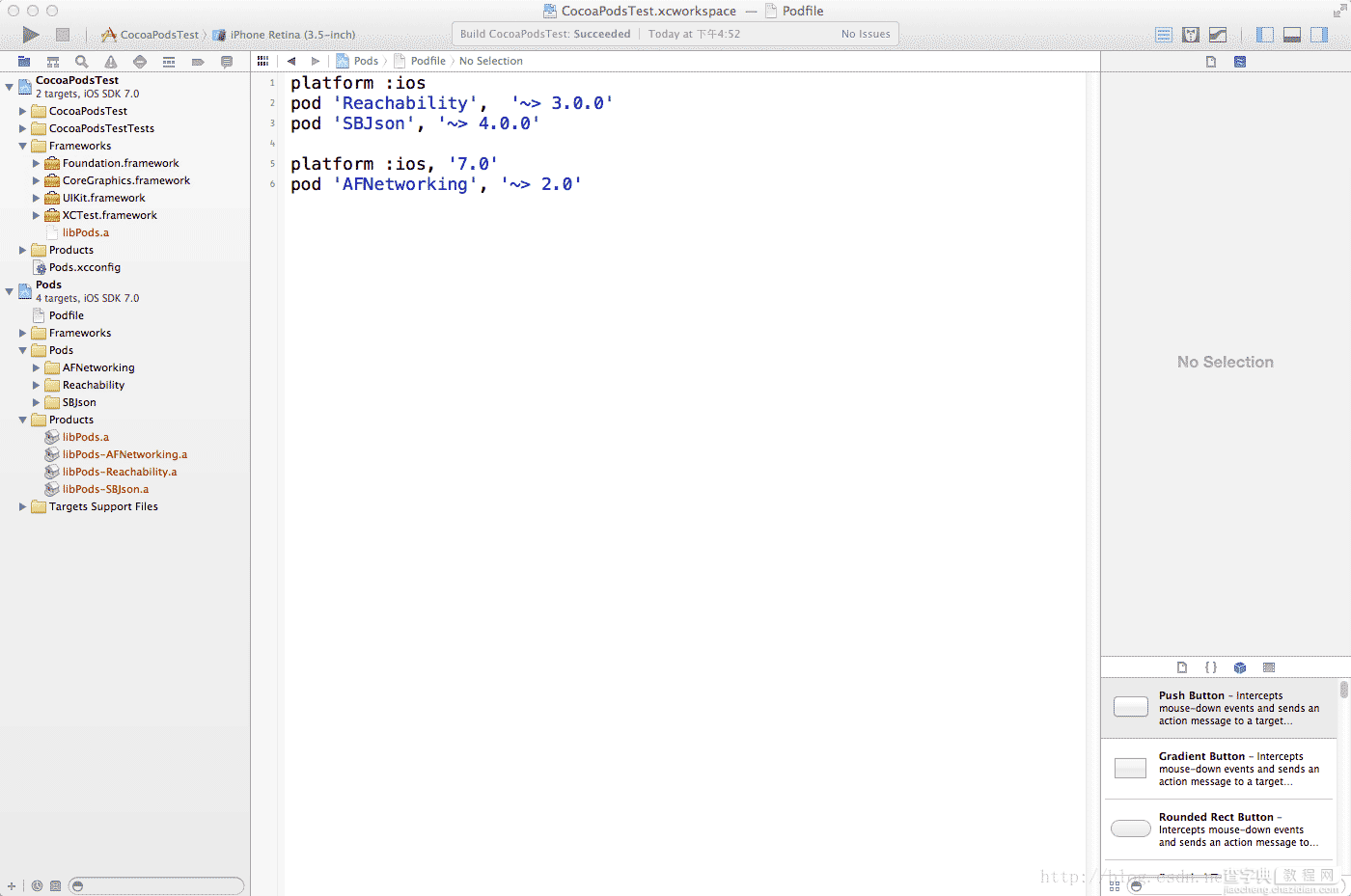Image resolution: width=1351 pixels, height=896 pixels.
Task: Select Gradient Button library item
Action: click(1219, 769)
